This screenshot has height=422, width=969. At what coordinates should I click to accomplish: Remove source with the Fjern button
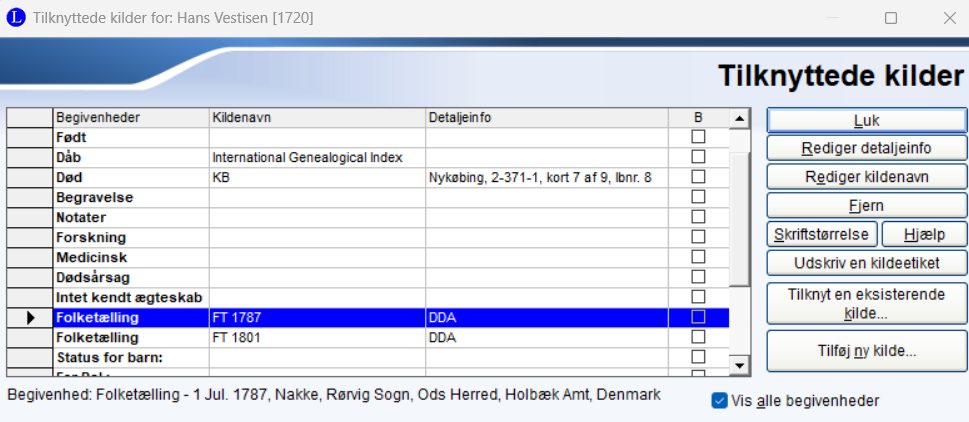866,206
